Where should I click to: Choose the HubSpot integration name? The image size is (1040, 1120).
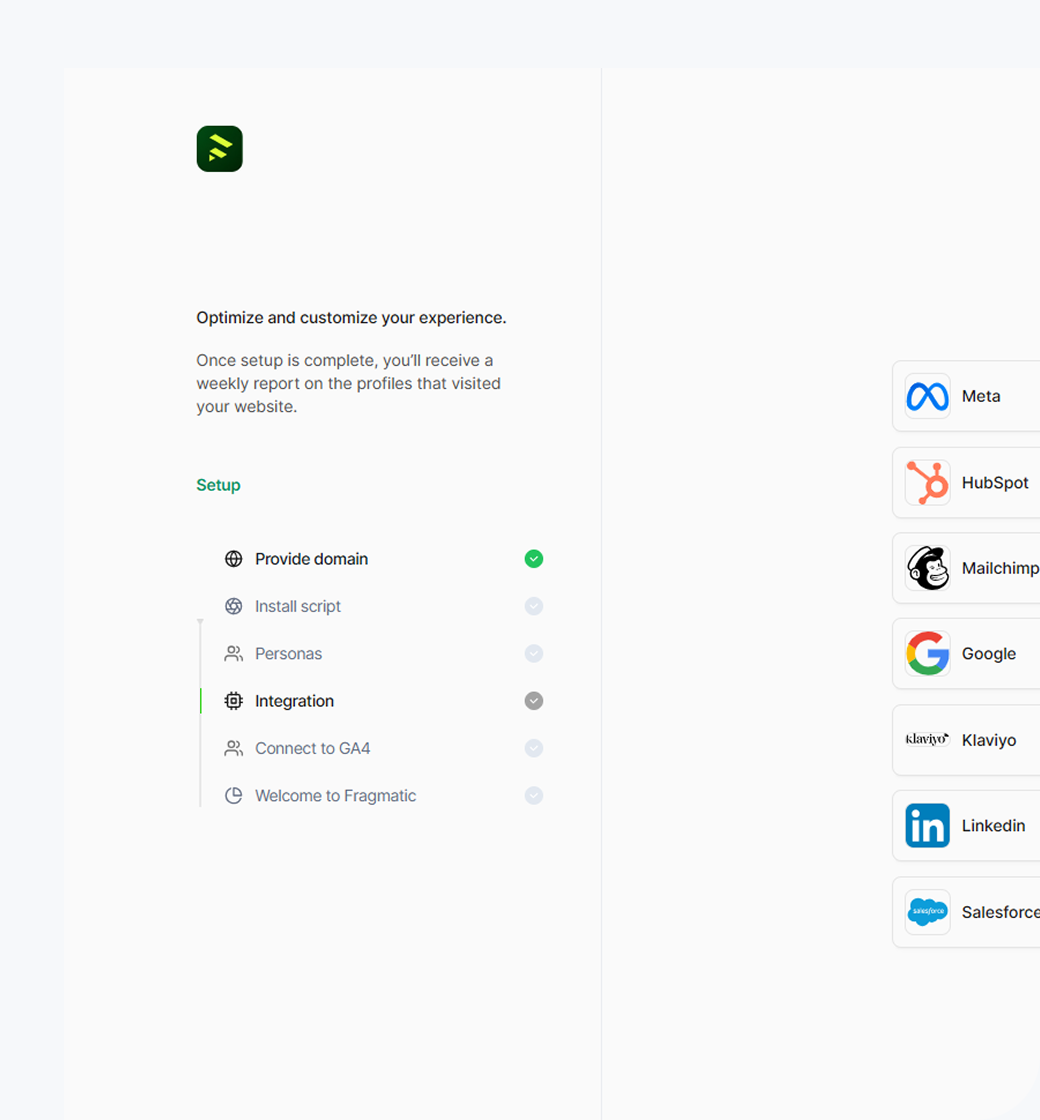995,483
